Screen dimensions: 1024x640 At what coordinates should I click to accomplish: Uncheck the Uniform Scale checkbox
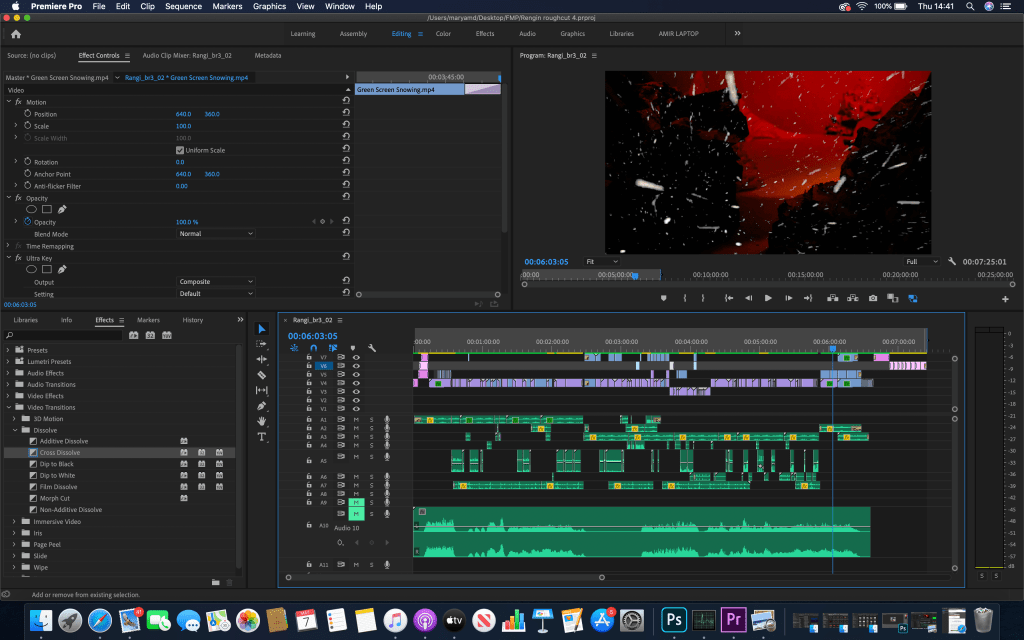(180, 150)
